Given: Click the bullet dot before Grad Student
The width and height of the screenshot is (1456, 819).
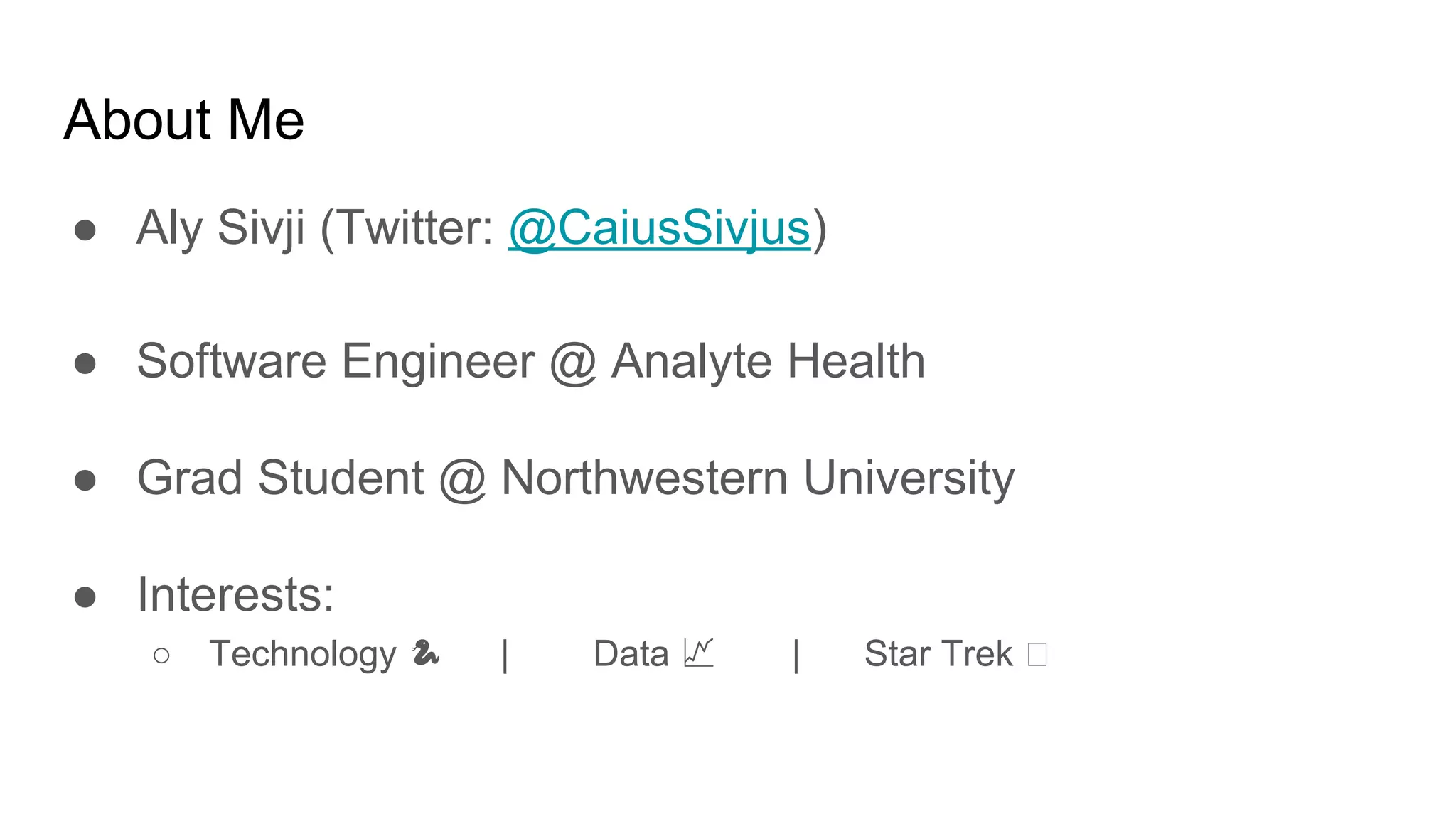Looking at the screenshot, I should pos(85,480).
